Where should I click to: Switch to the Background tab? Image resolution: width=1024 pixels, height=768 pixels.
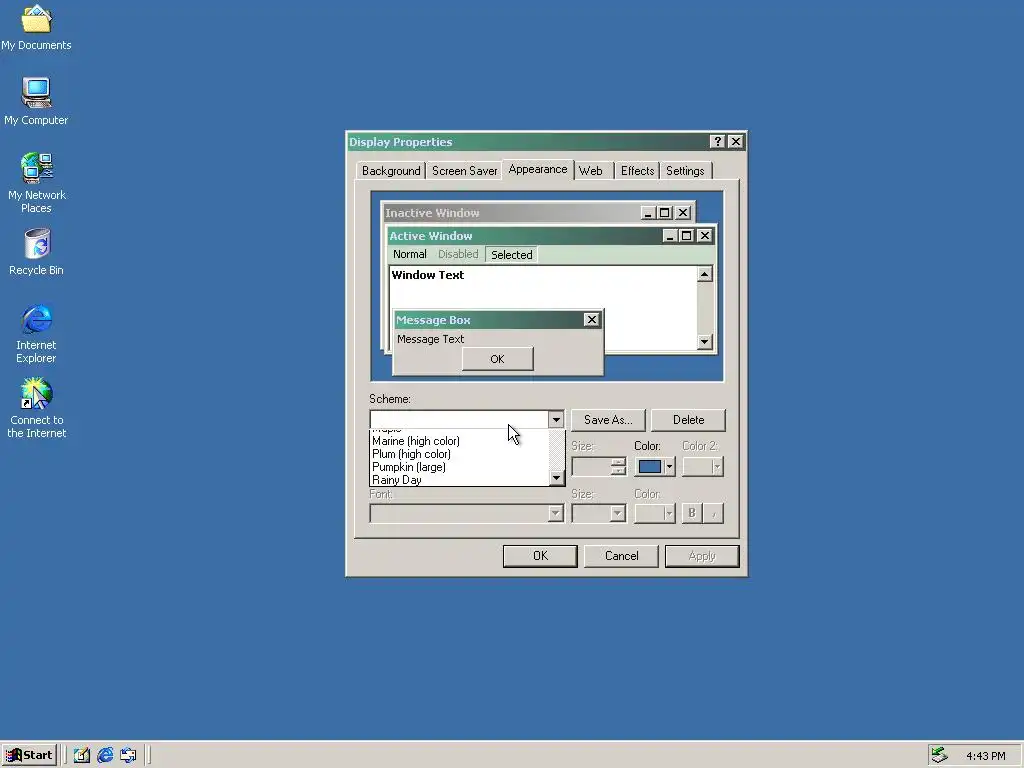coord(391,170)
